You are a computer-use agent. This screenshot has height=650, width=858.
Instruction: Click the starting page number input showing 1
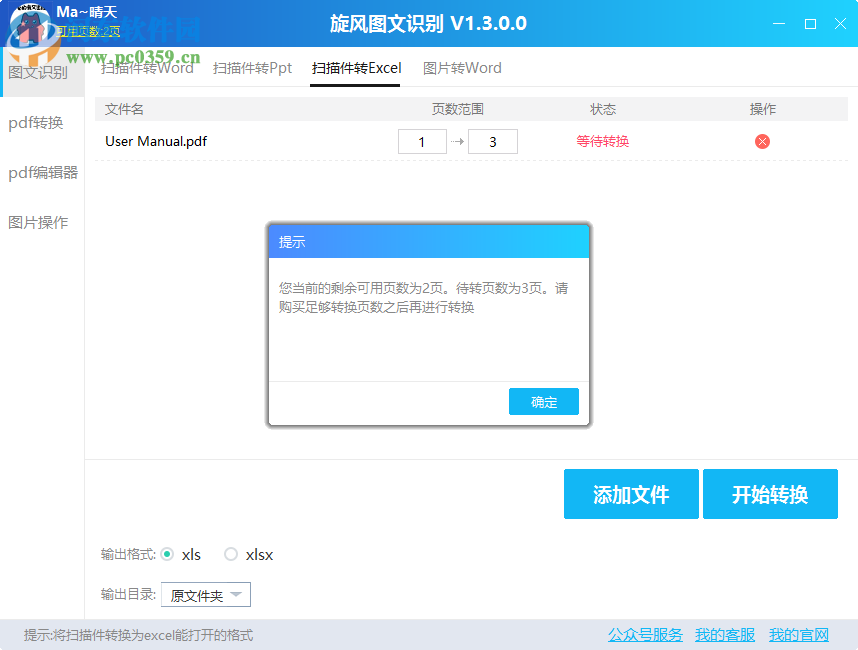422,141
